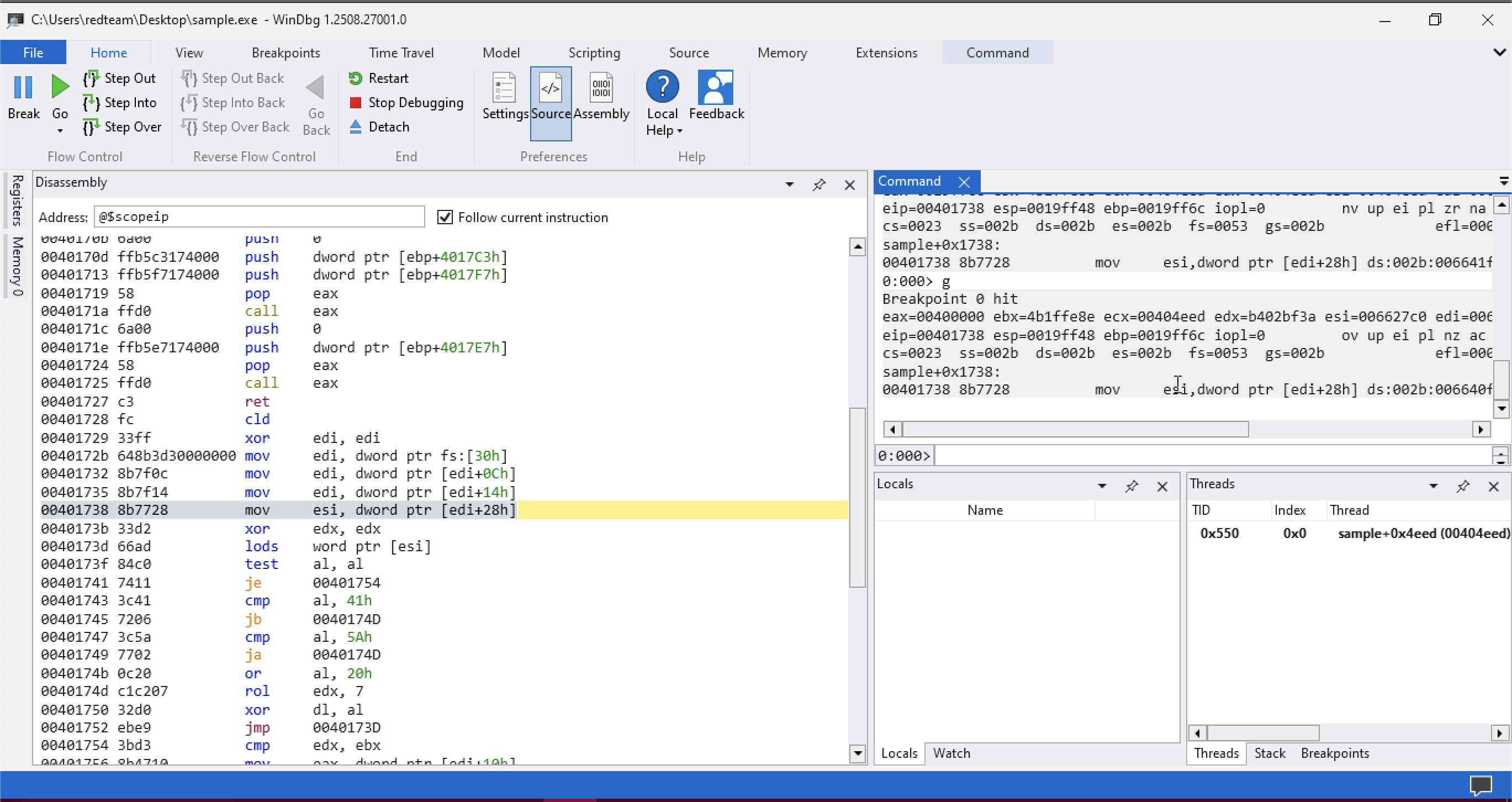Viewport: 1512px width, 802px height.
Task: Open the File menu
Action: pos(33,52)
